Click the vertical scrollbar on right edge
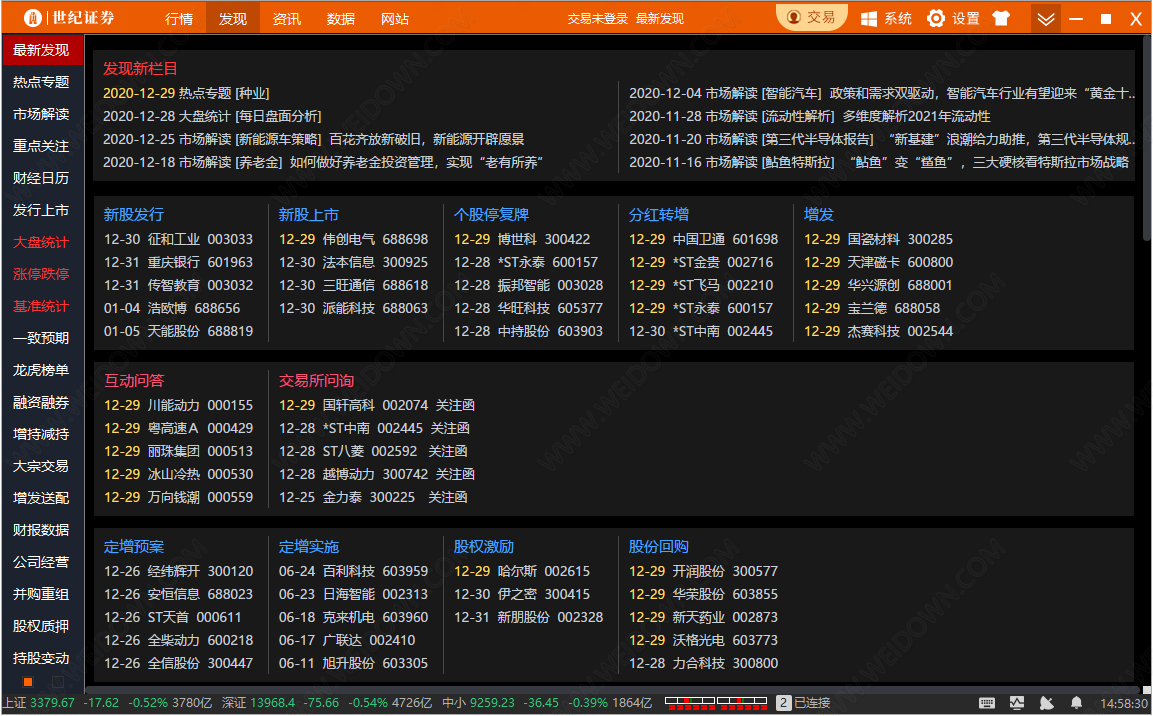This screenshot has width=1153, height=716. [x=1146, y=137]
